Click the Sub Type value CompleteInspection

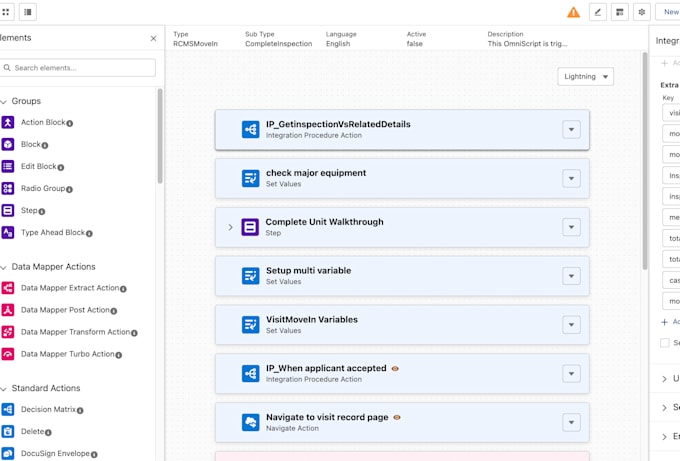(x=278, y=44)
